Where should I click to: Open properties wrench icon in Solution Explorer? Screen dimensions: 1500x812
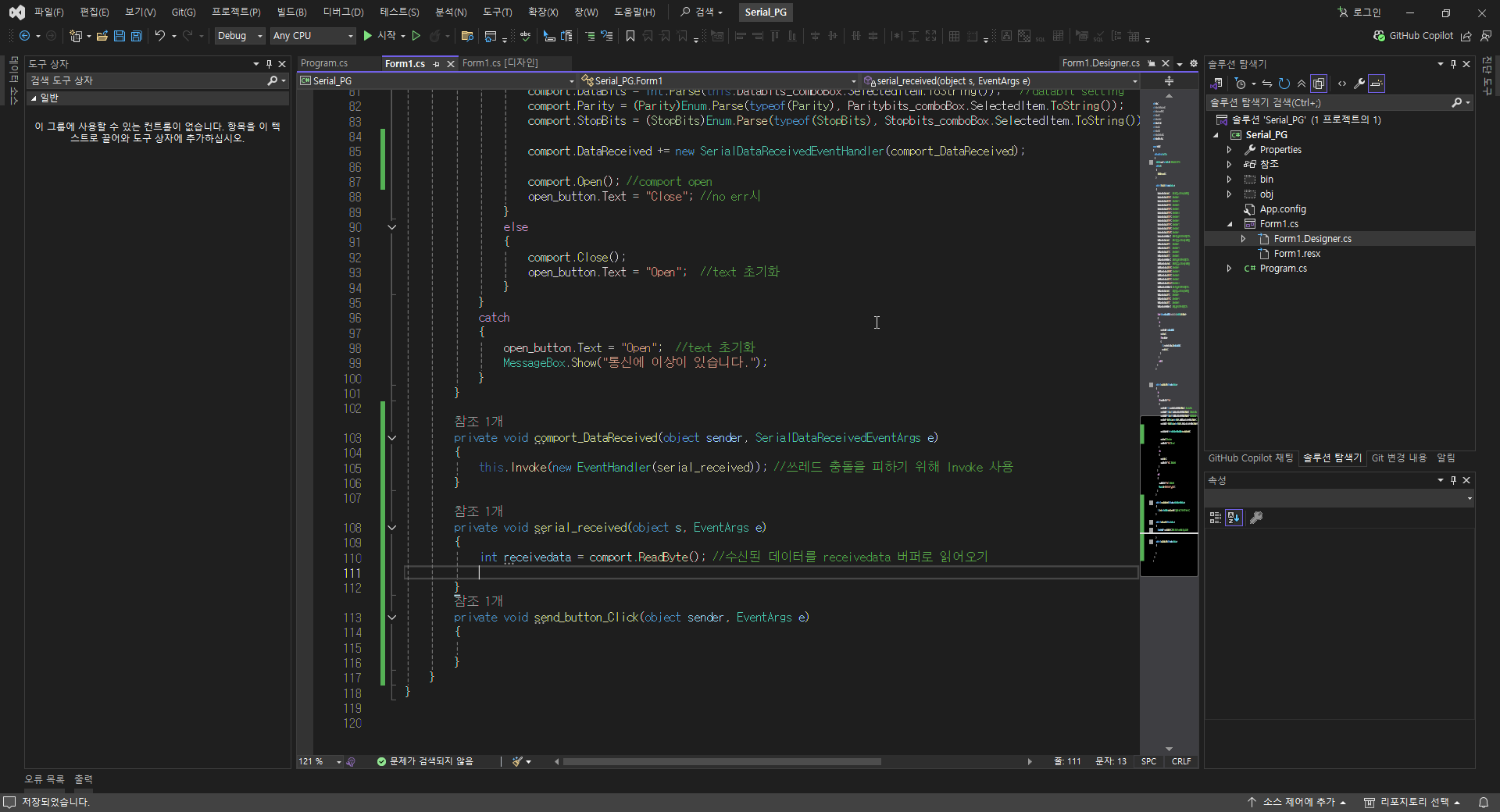[1359, 84]
